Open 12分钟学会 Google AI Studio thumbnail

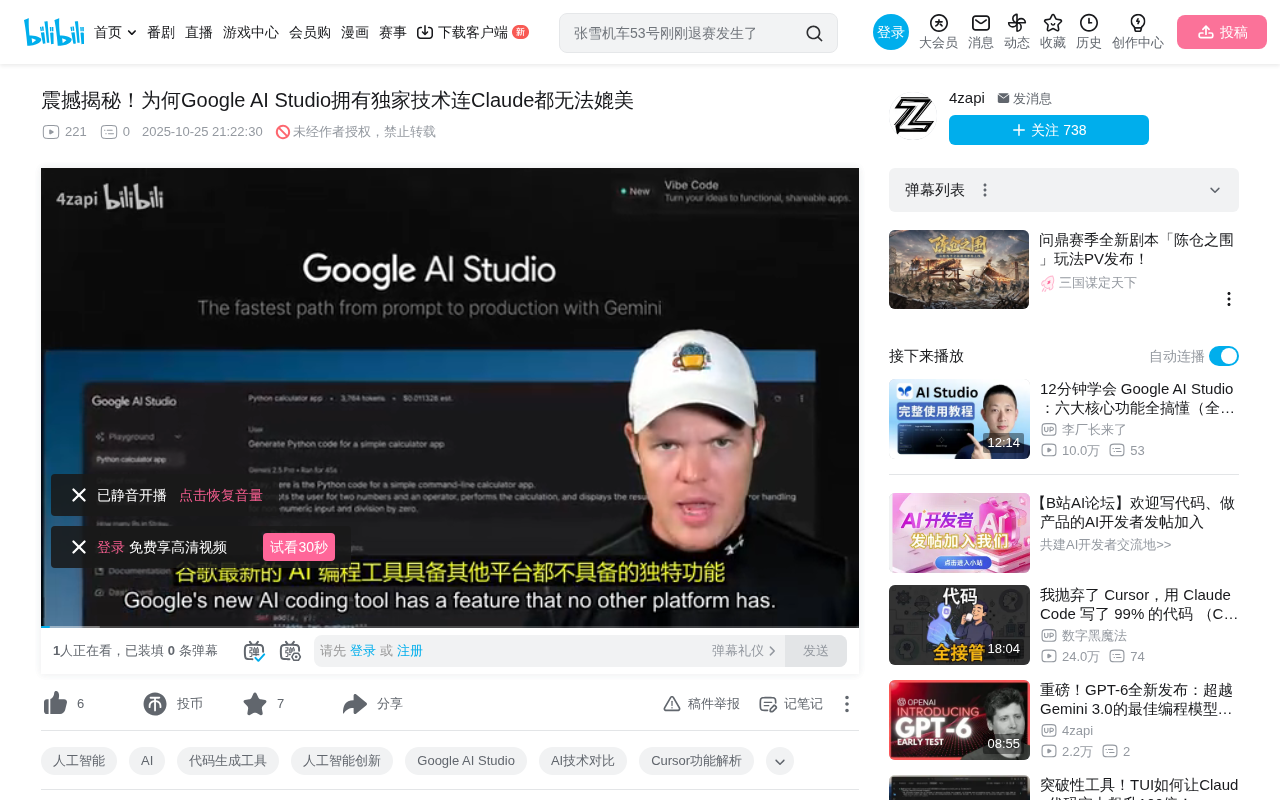[959, 419]
